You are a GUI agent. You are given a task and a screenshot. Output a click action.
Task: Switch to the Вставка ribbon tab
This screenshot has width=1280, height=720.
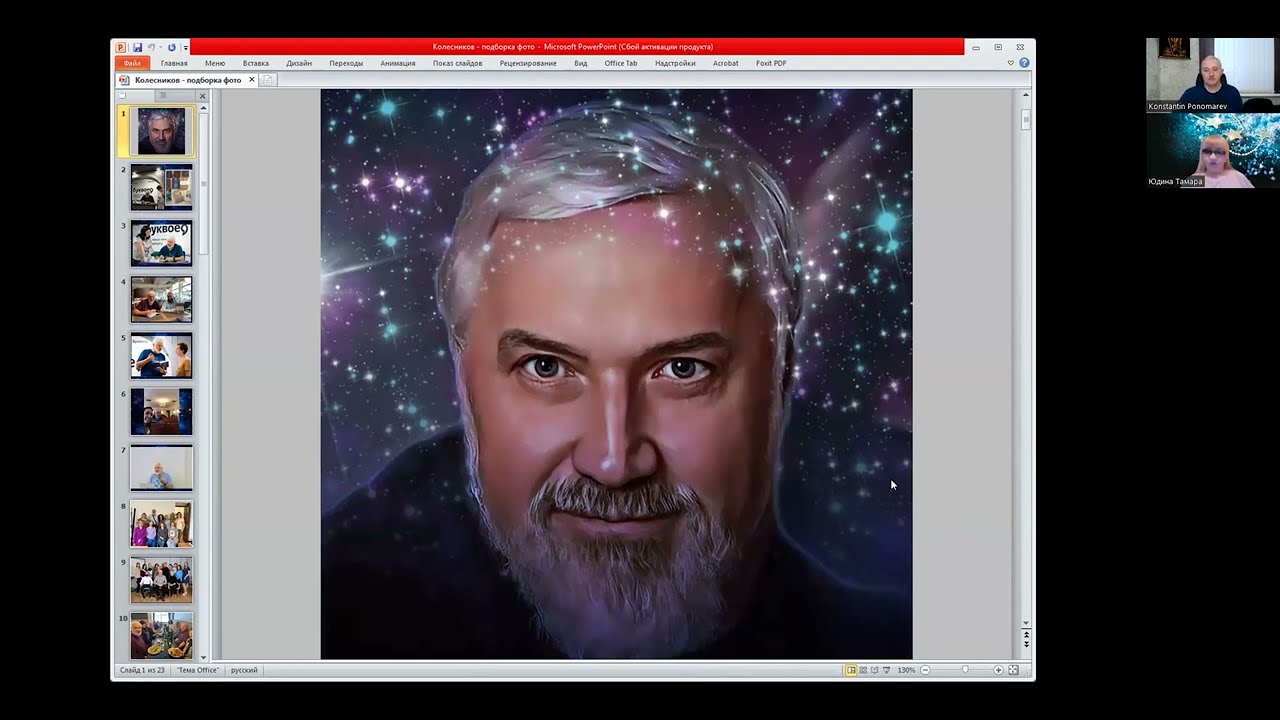tap(256, 63)
